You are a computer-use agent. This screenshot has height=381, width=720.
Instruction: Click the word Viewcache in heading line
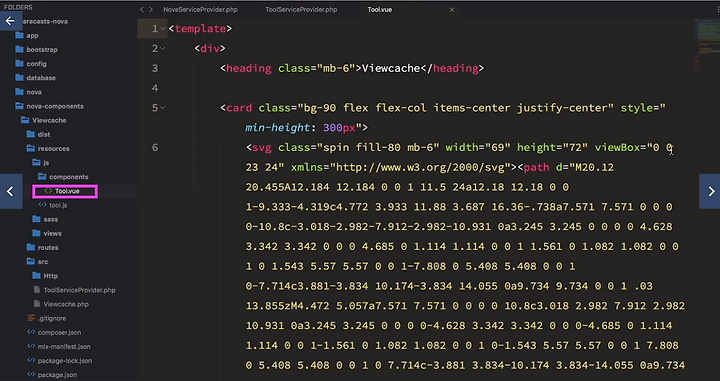[x=391, y=68]
